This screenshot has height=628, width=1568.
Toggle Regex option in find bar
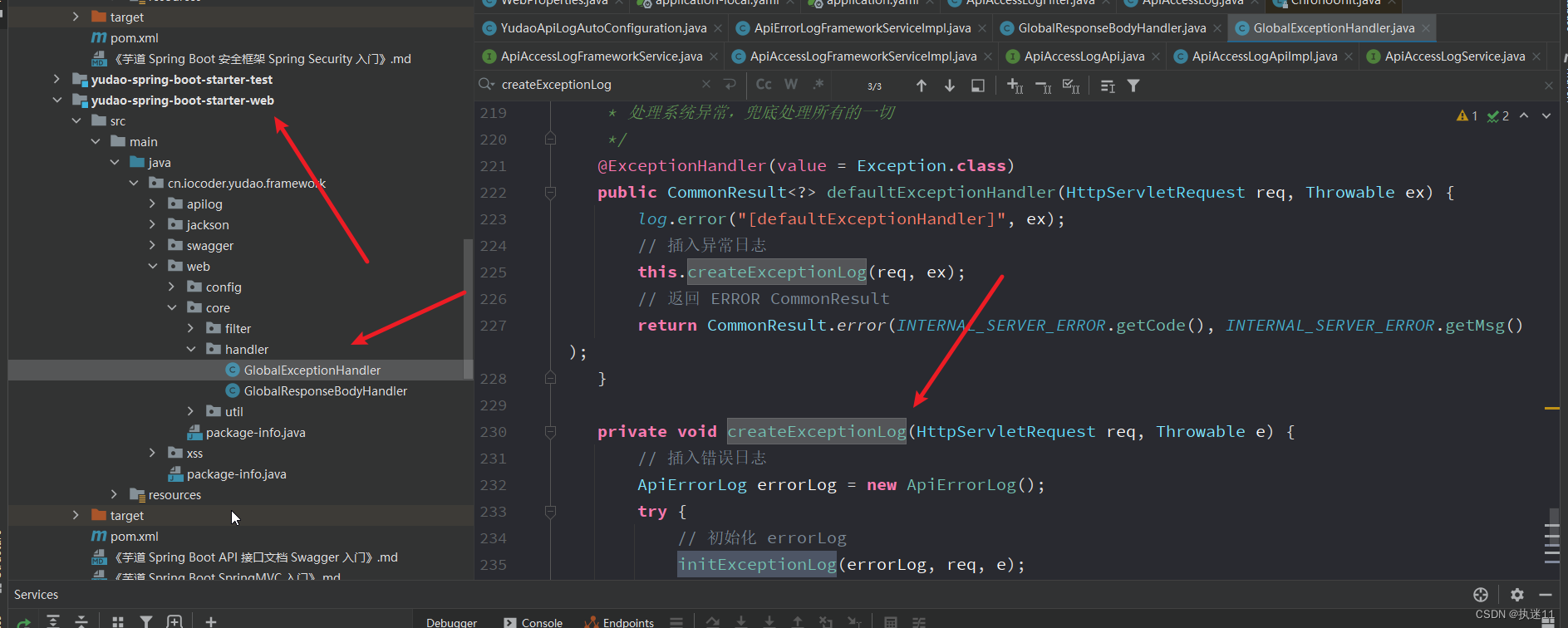coord(818,85)
